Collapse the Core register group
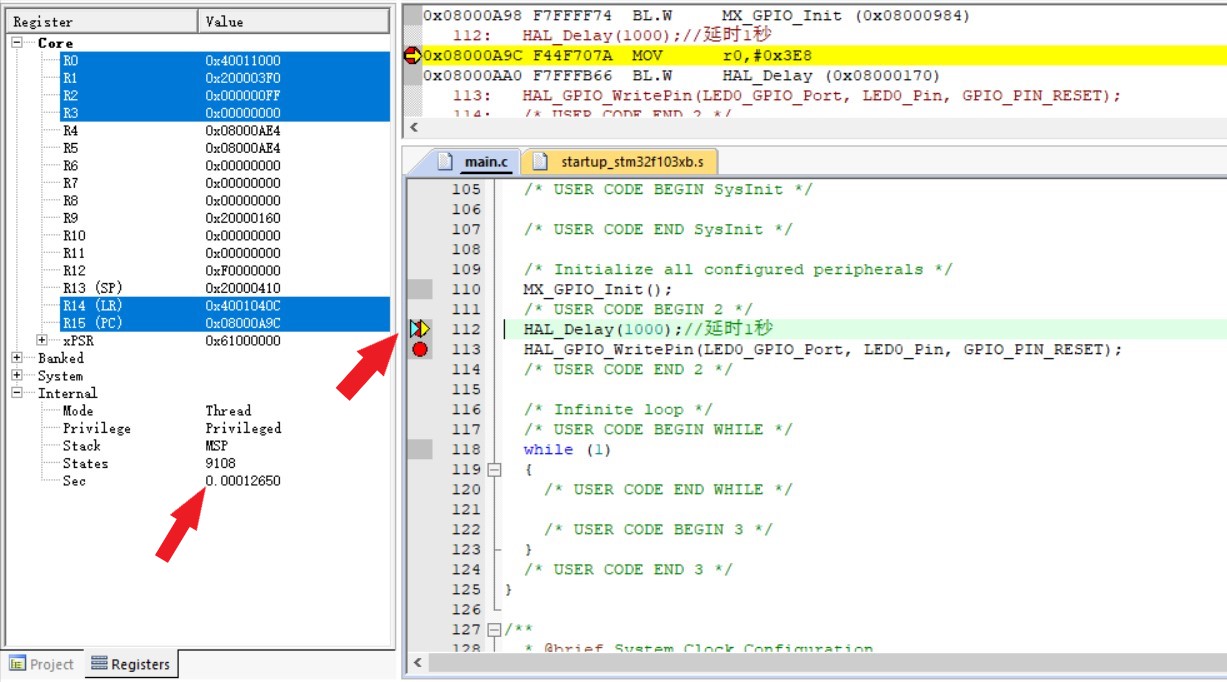 click(17, 43)
